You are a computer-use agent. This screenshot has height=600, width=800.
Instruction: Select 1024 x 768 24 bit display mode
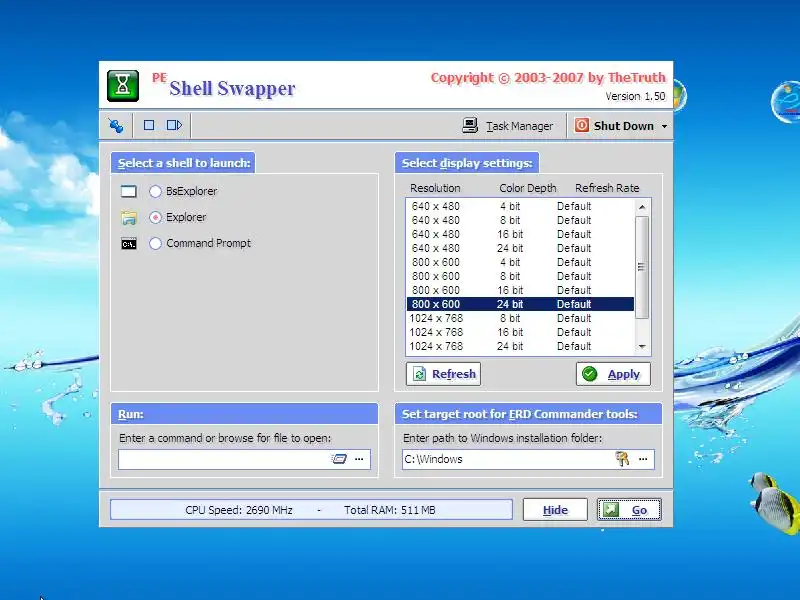pyautogui.click(x=520, y=346)
